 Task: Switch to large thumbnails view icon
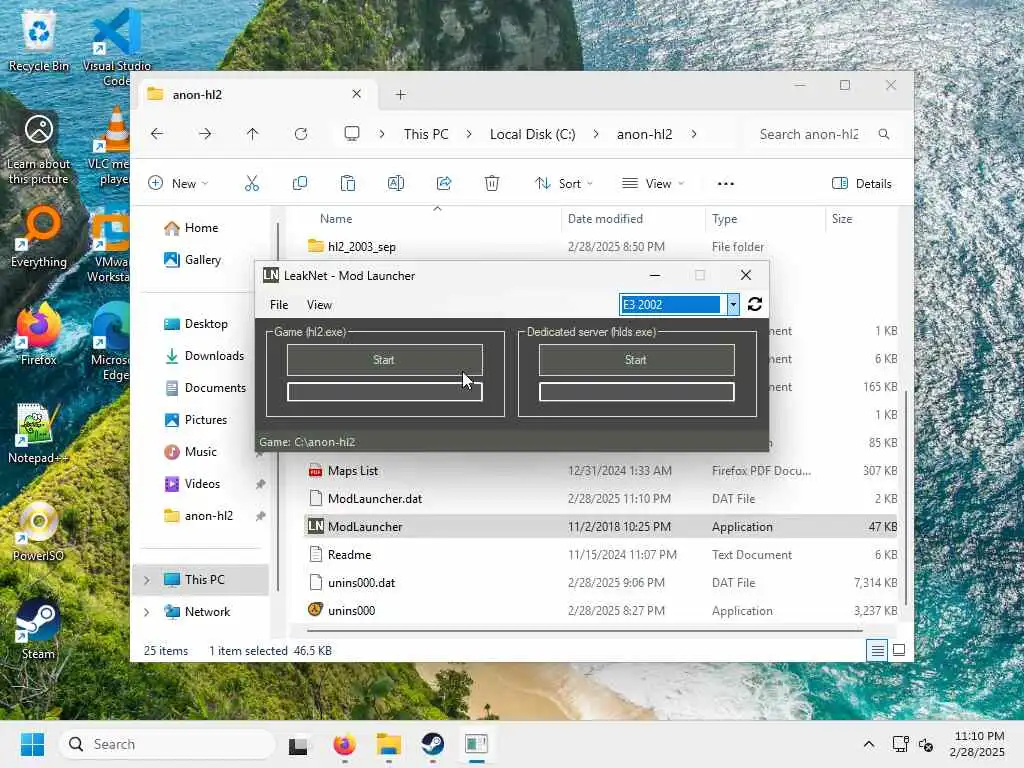pos(899,650)
